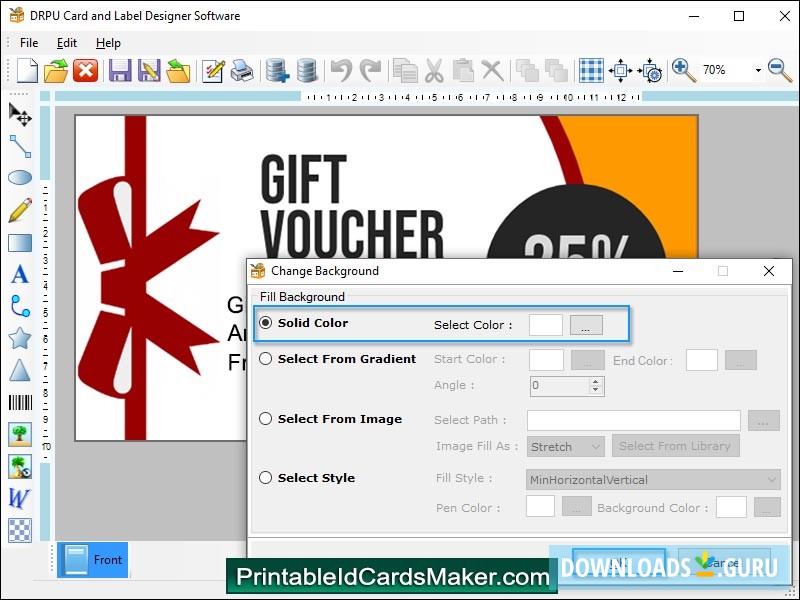This screenshot has width=800, height=600.
Task: Open an existing file with folder icon
Action: [56, 70]
